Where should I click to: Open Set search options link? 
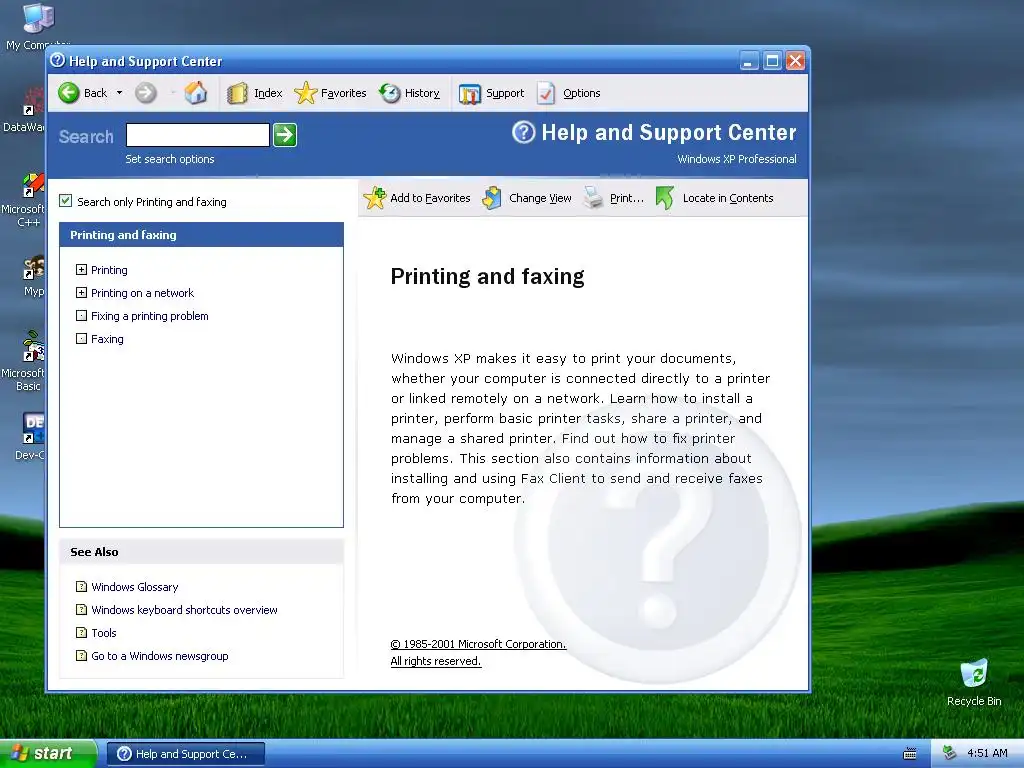point(170,159)
